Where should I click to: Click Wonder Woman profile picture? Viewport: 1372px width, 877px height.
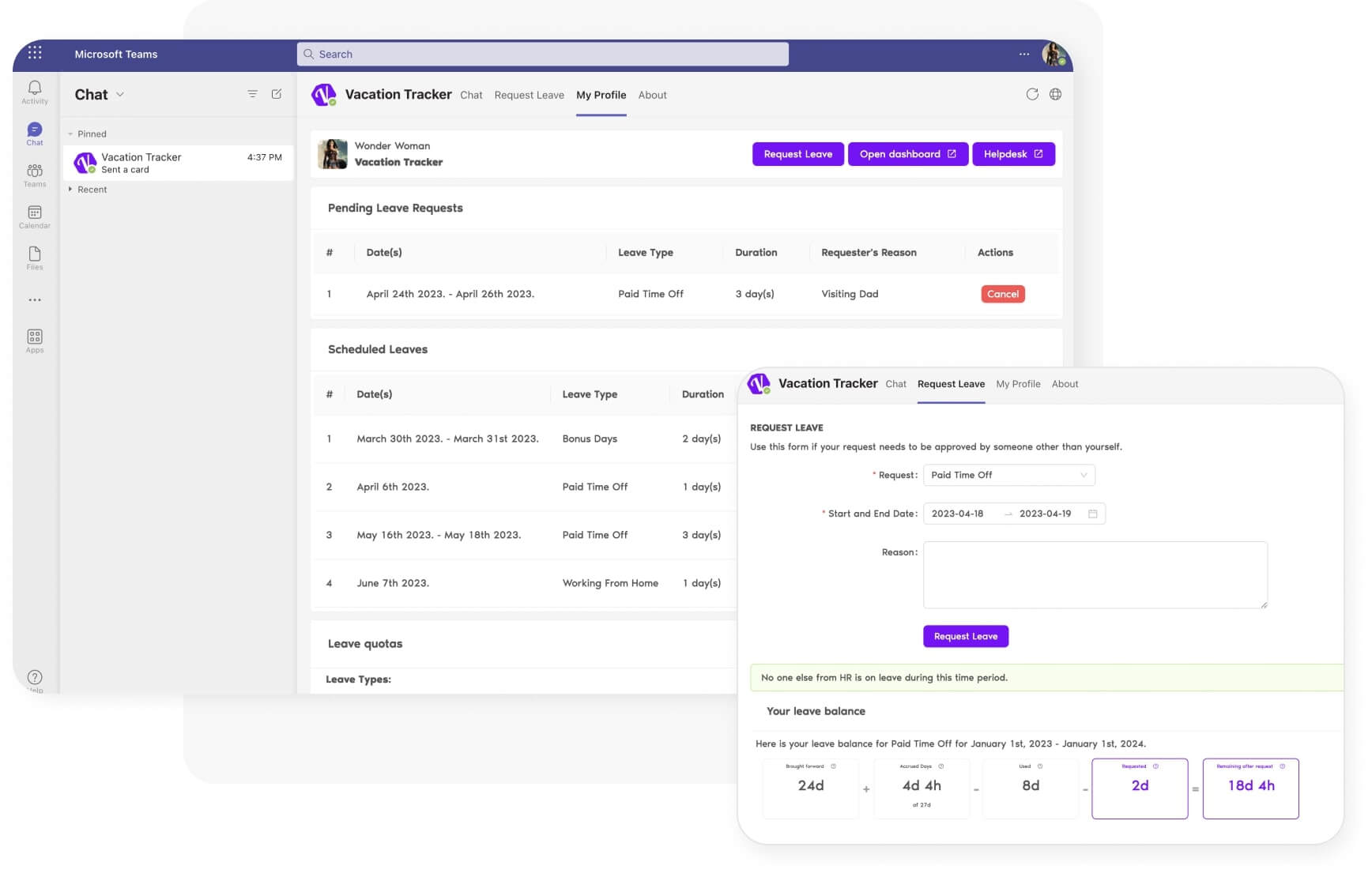click(x=333, y=154)
